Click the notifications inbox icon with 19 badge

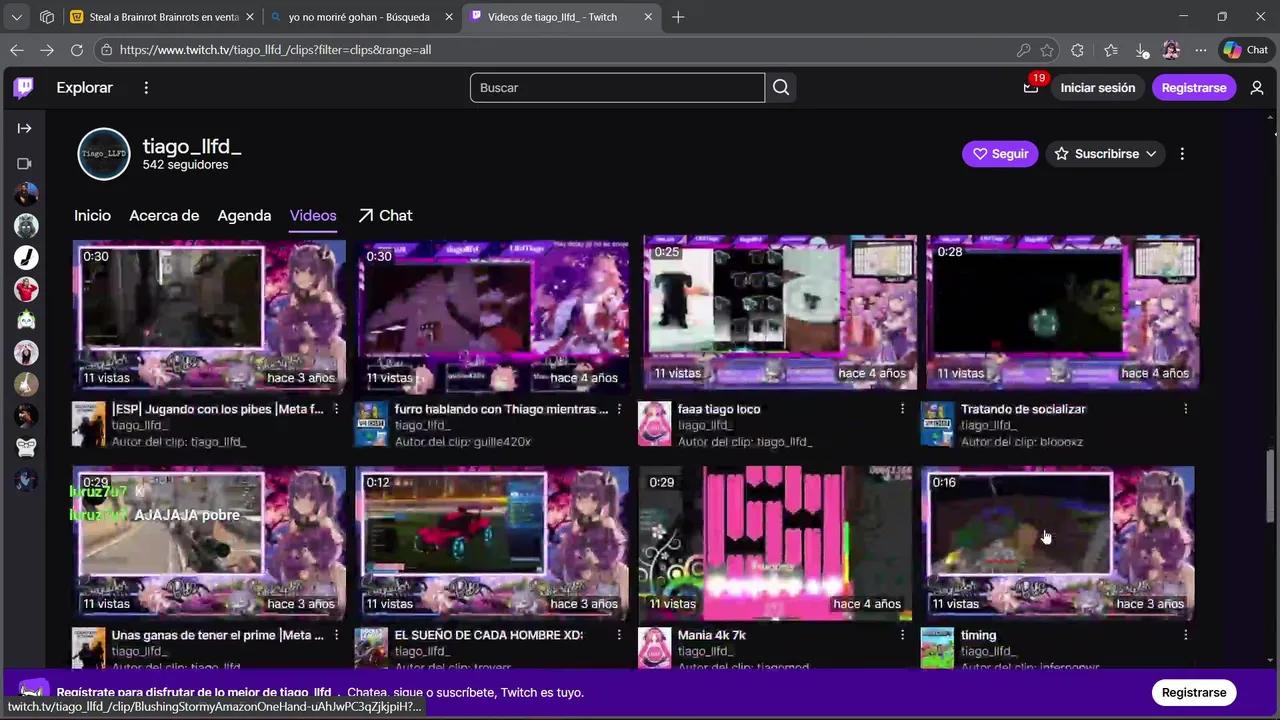point(1030,87)
